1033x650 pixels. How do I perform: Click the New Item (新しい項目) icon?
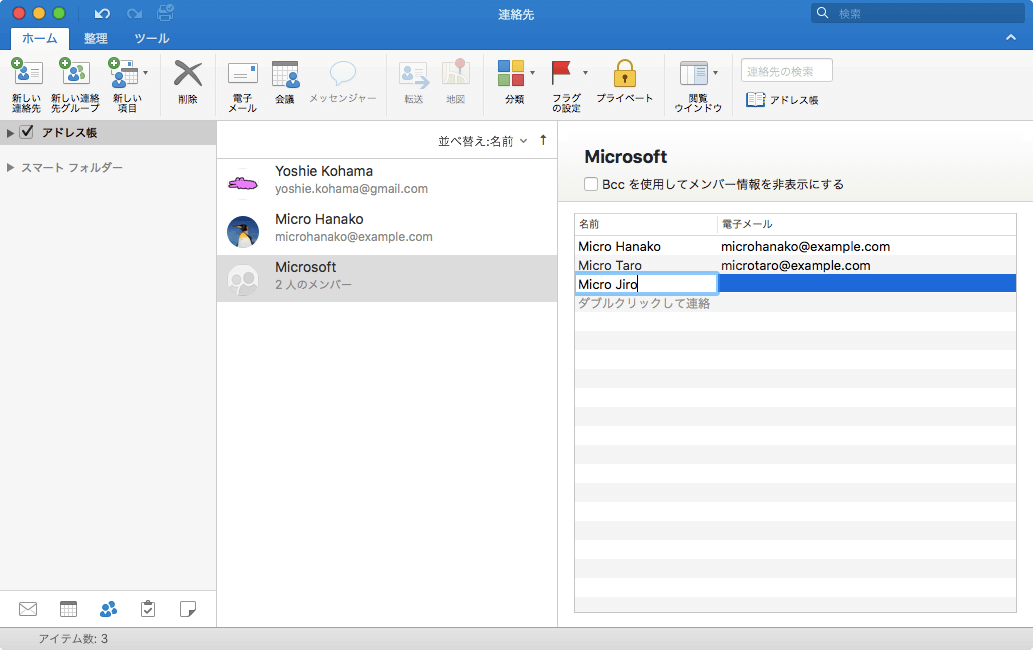click(x=124, y=72)
